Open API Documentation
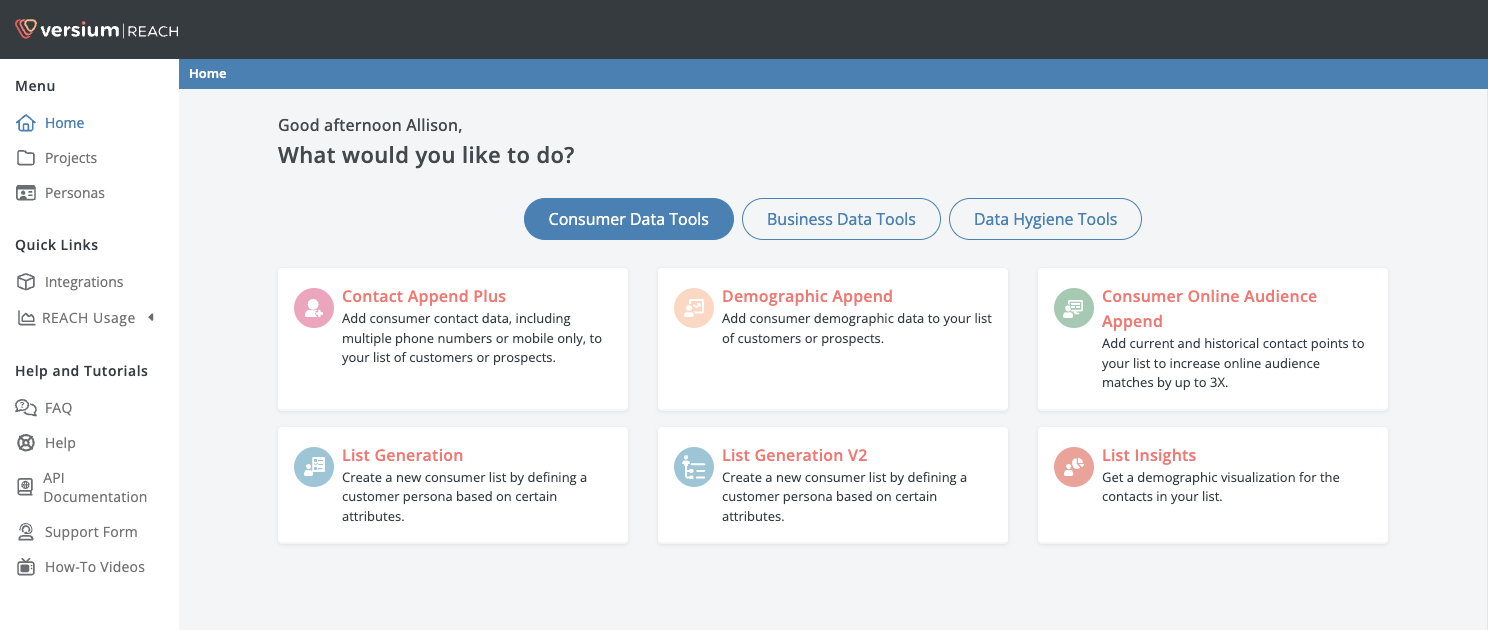The height and width of the screenshot is (630, 1488). (27, 487)
